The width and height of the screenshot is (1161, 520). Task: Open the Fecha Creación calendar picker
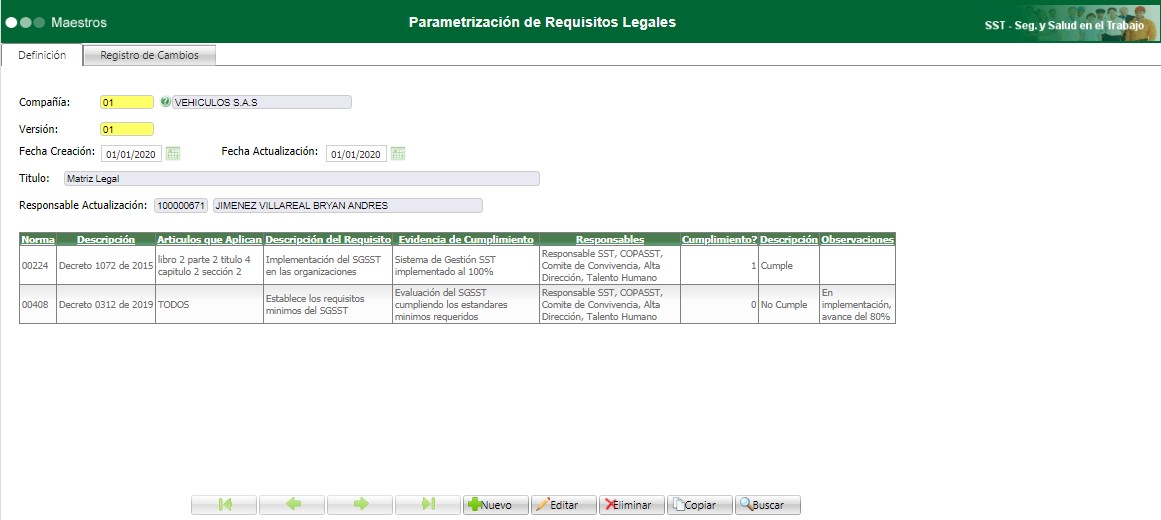click(173, 153)
